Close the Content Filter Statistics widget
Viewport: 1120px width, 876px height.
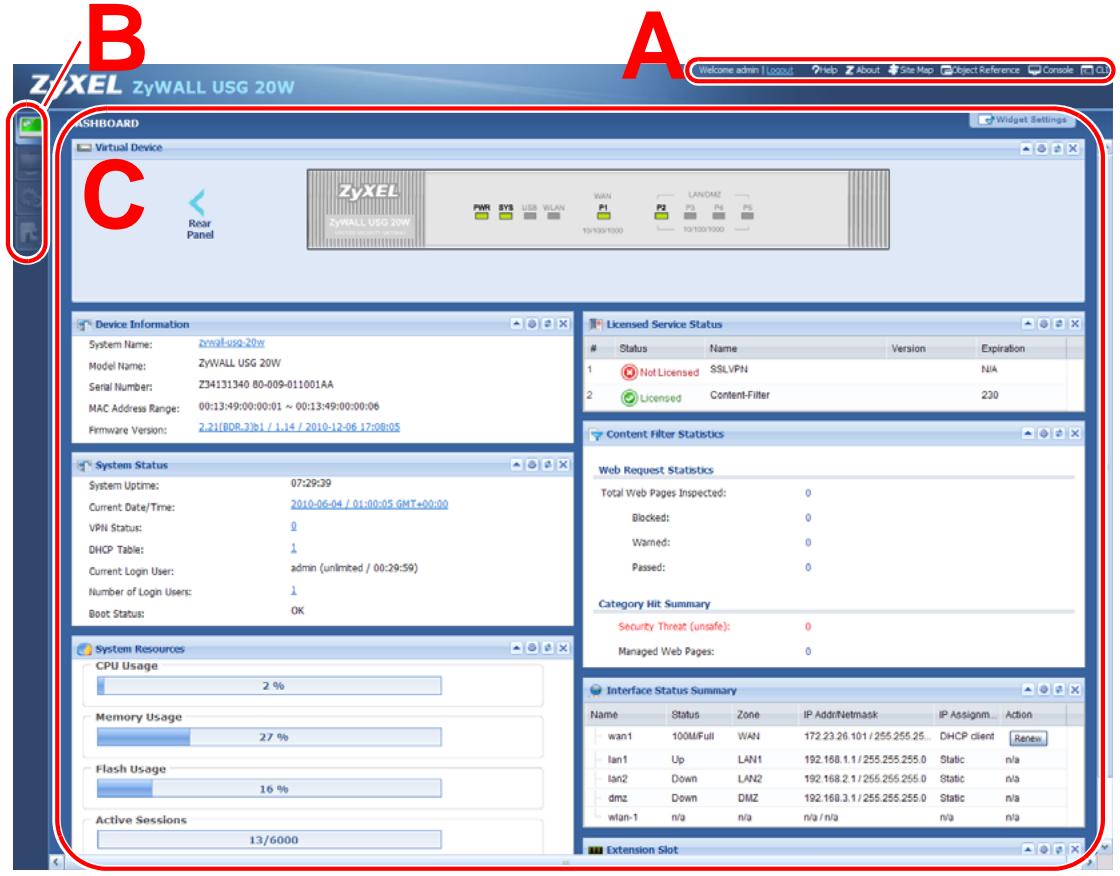[x=1075, y=434]
